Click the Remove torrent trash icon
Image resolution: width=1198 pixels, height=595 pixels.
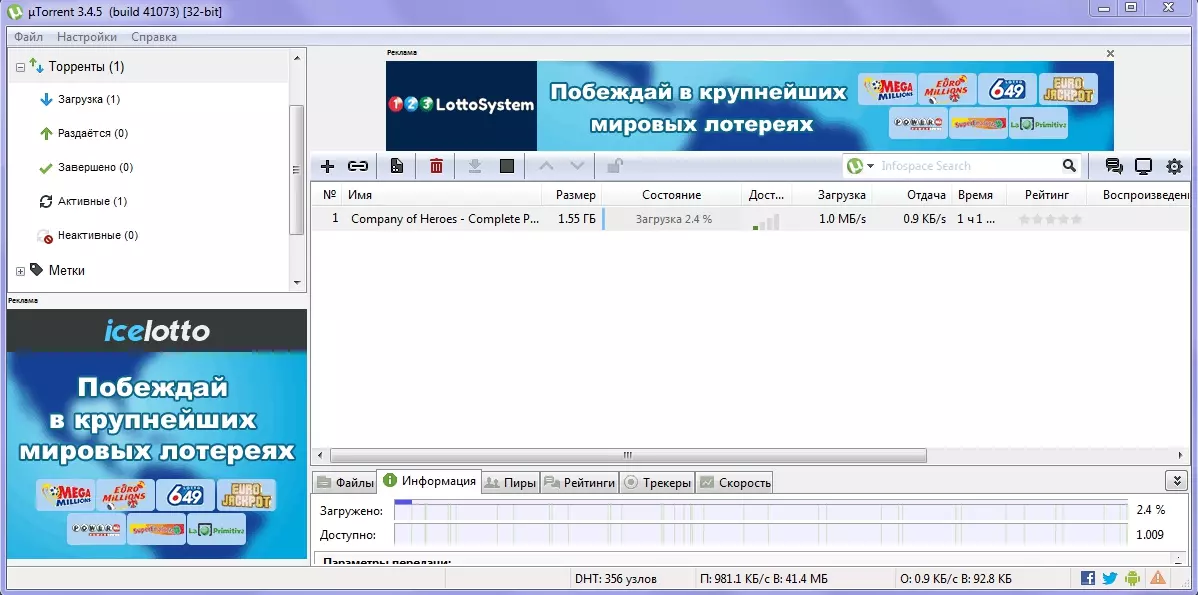[x=436, y=166]
